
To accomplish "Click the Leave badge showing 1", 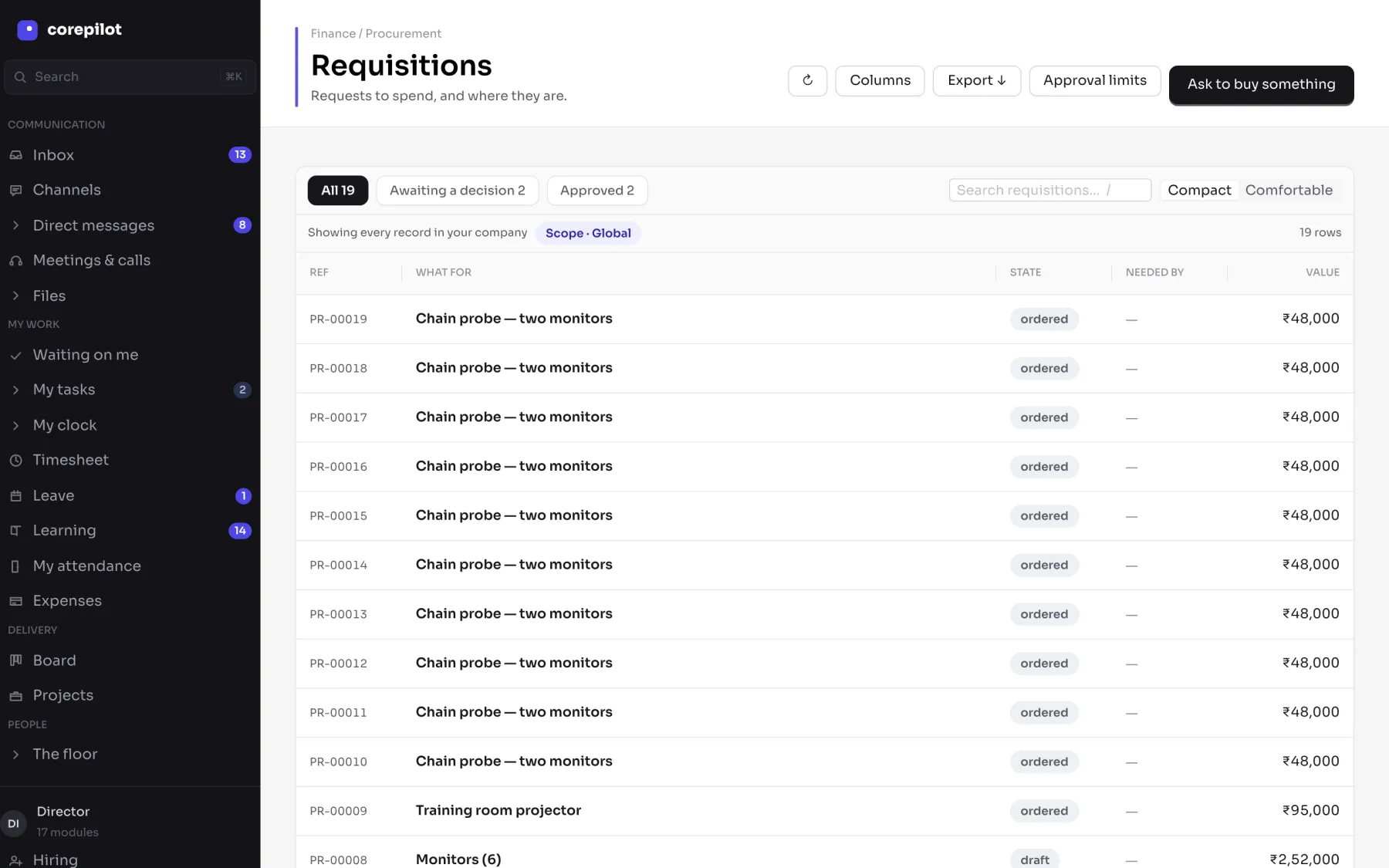I will pos(243,495).
